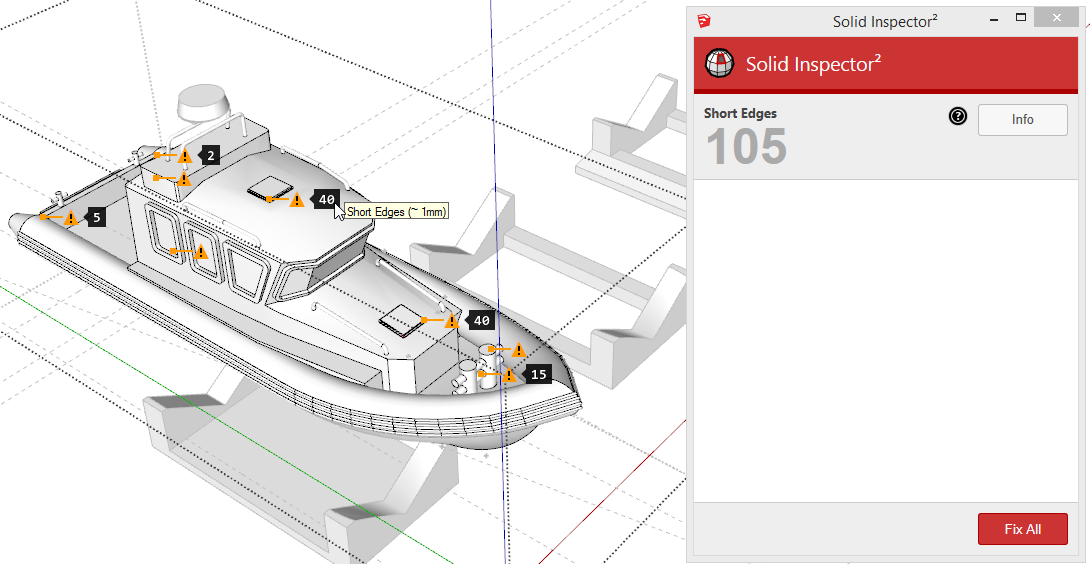Screen dimensions: 1090x564
Task: Select the black badge showing 5
Action: tap(96, 217)
